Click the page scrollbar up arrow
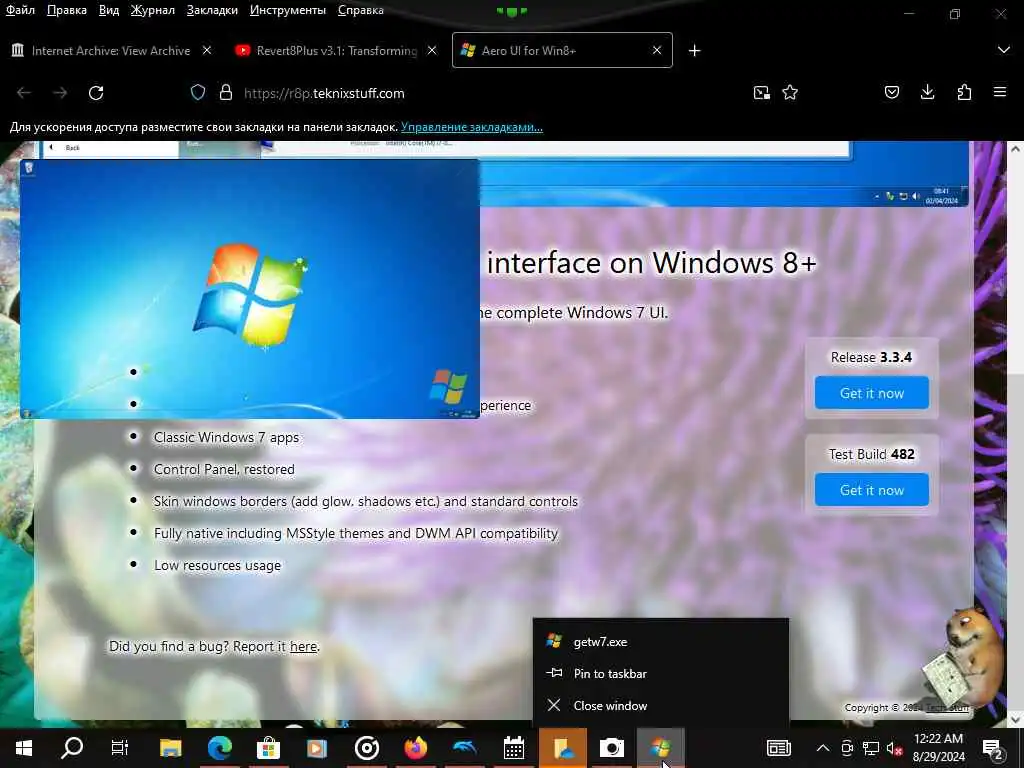 [x=1016, y=149]
